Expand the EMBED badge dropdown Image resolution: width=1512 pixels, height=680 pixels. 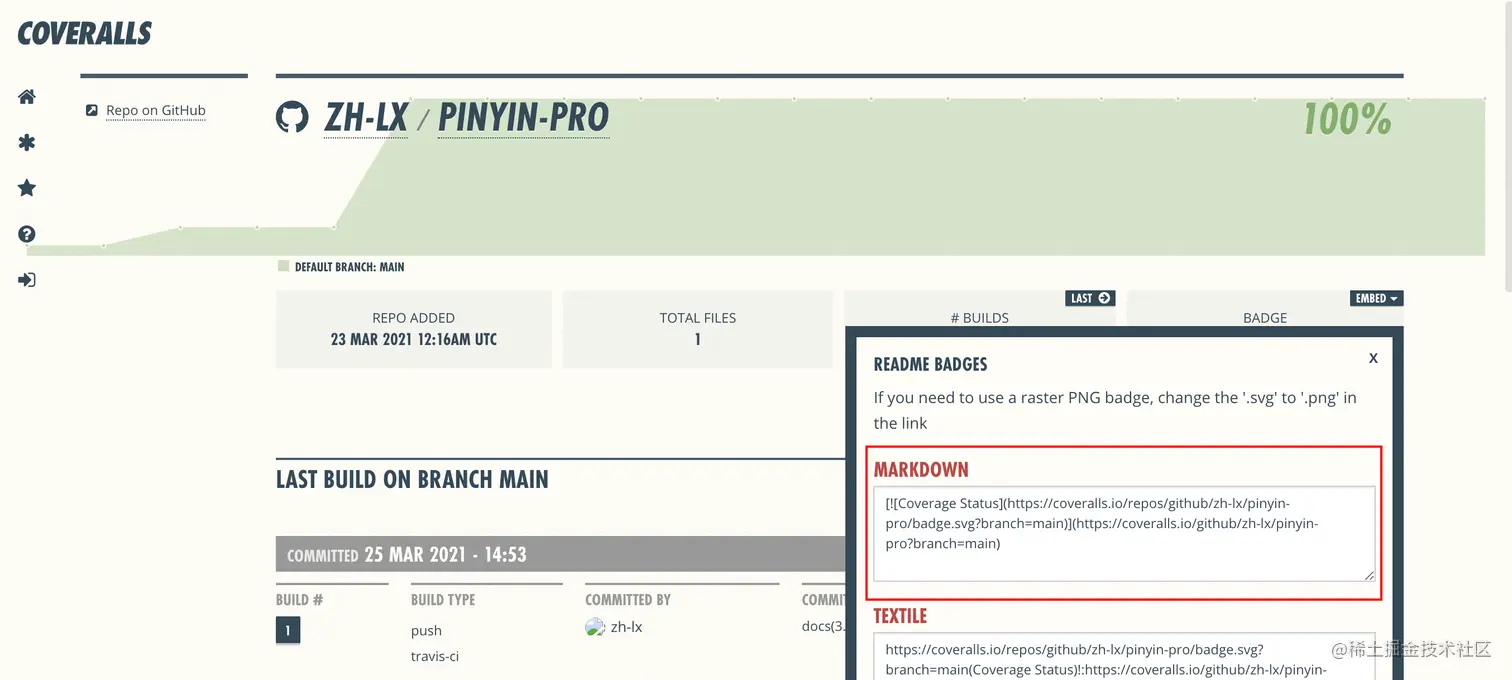pos(1376,298)
